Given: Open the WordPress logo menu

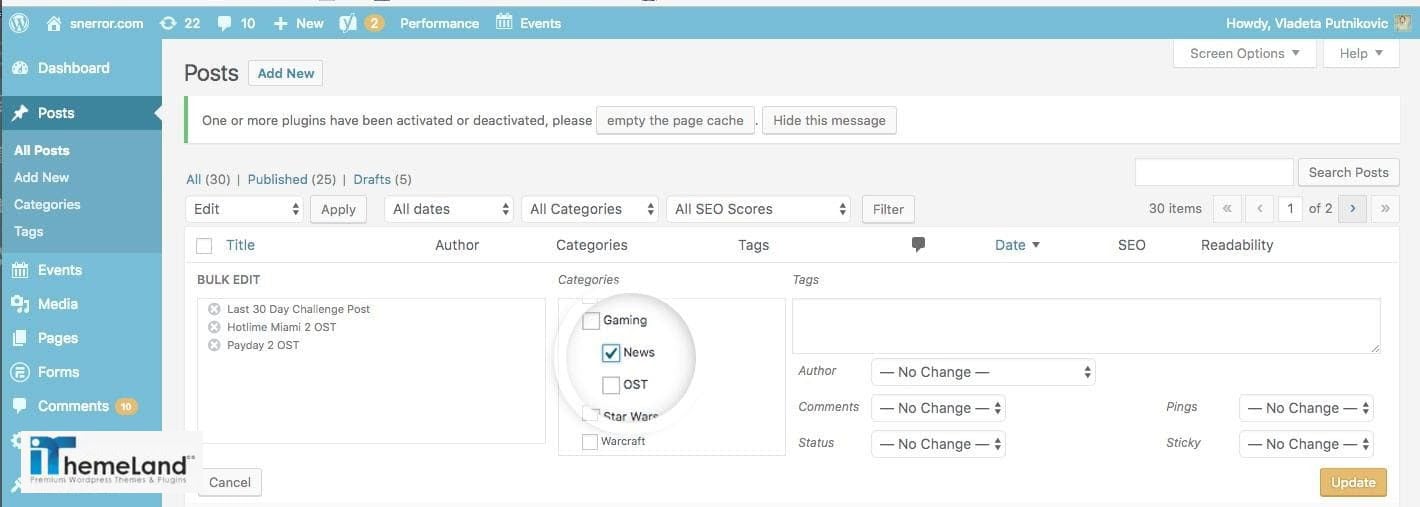Looking at the screenshot, I should (x=18, y=22).
